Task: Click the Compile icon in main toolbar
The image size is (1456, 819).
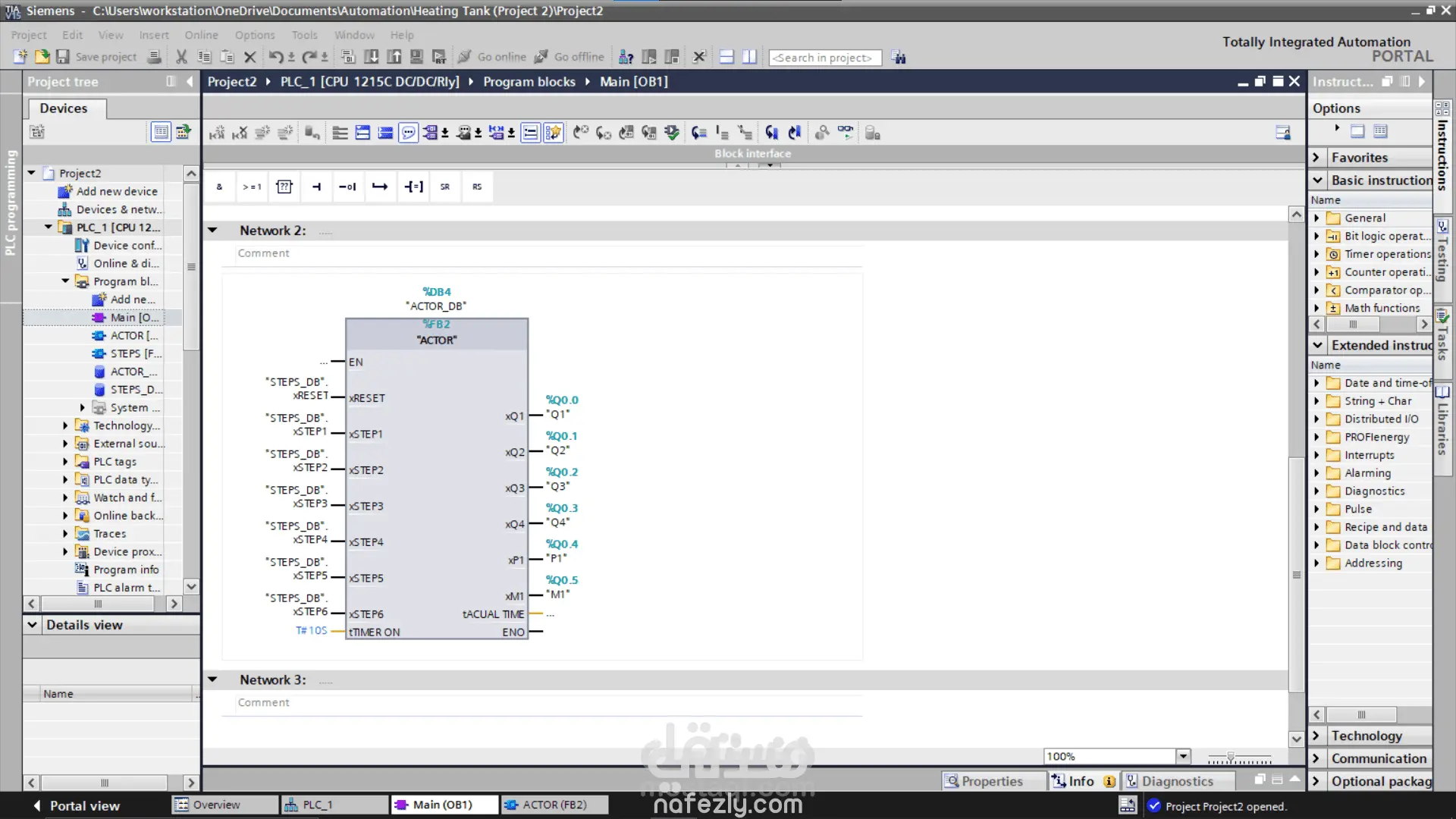Action: coord(348,57)
